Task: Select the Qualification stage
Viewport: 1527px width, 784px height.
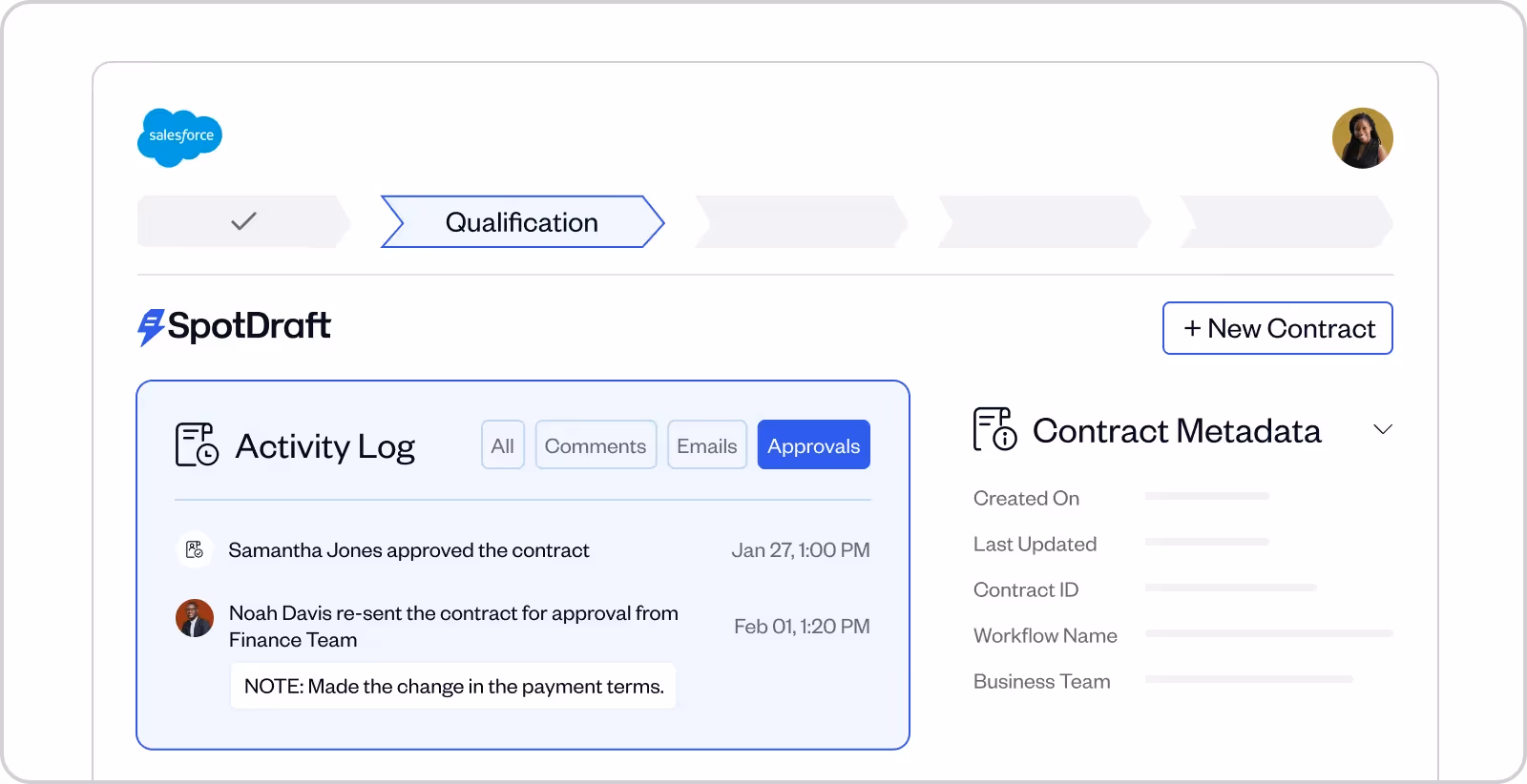Action: pos(522,221)
